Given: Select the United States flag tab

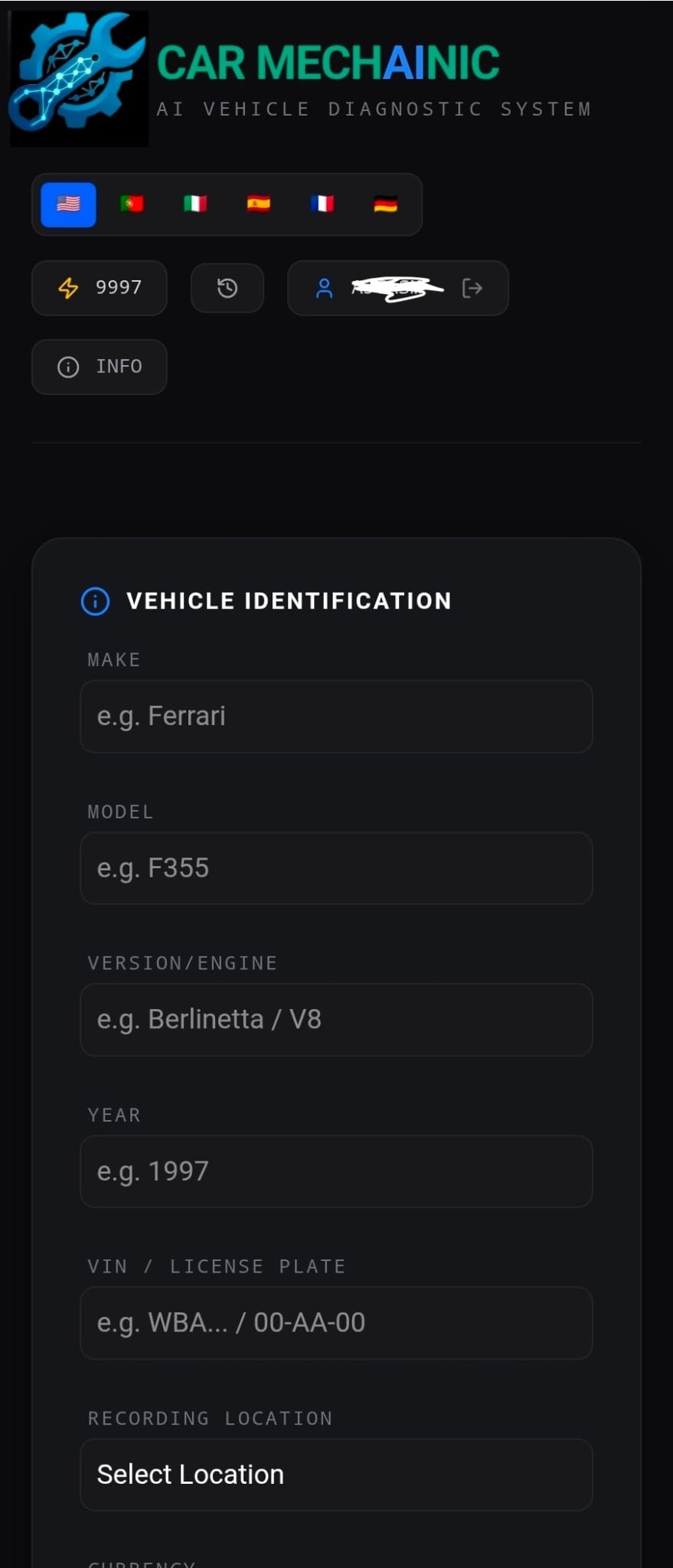Looking at the screenshot, I should (x=68, y=204).
